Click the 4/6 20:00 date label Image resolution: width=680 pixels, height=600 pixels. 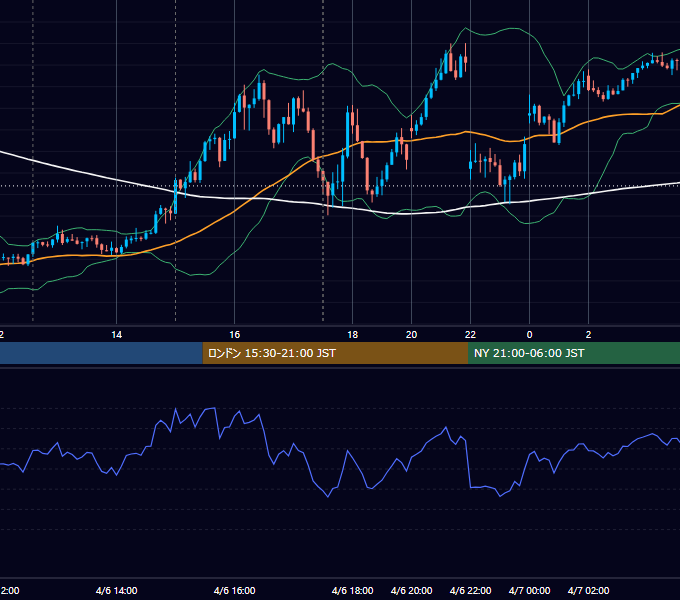tap(412, 590)
